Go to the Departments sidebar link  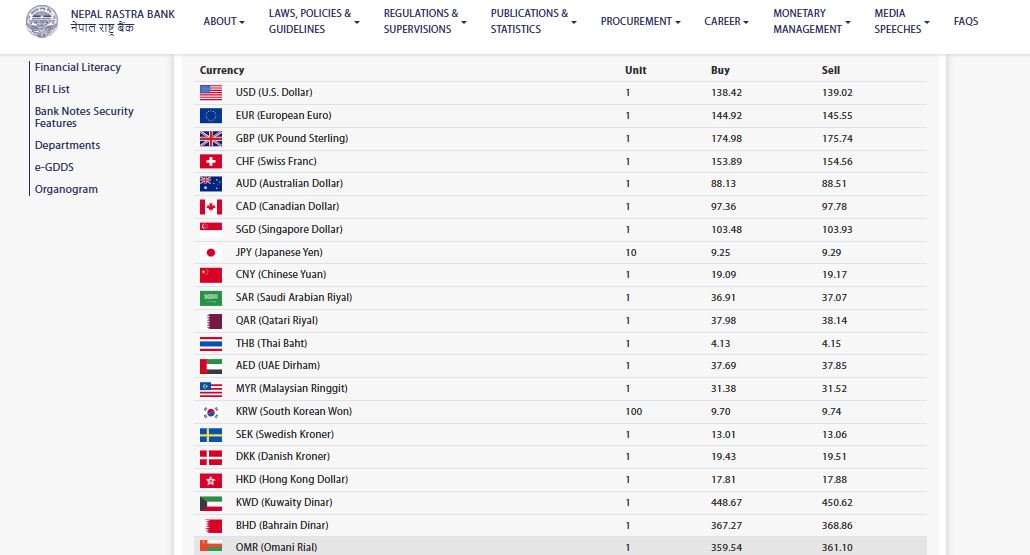(x=68, y=145)
